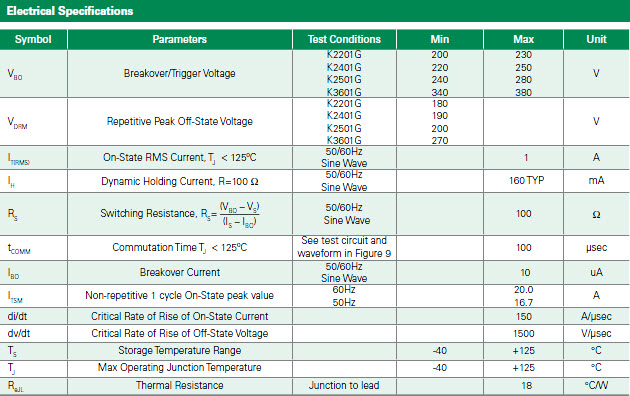
Task: Select Critical Rate of Rise of Off-State Voltage
Action: (180, 333)
